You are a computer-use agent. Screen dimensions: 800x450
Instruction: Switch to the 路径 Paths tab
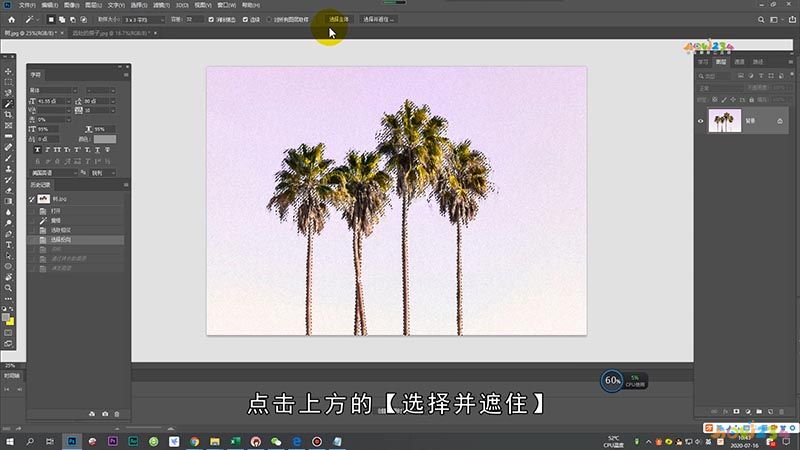pyautogui.click(x=758, y=62)
